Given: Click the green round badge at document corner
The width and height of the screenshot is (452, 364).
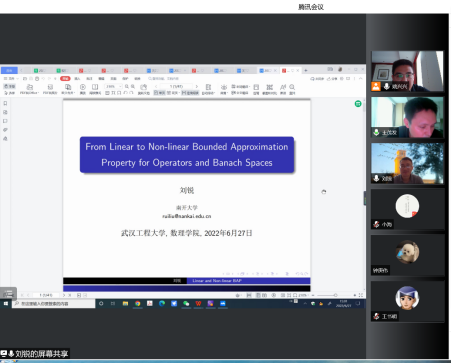Looking at the screenshot, I should (x=358, y=104).
